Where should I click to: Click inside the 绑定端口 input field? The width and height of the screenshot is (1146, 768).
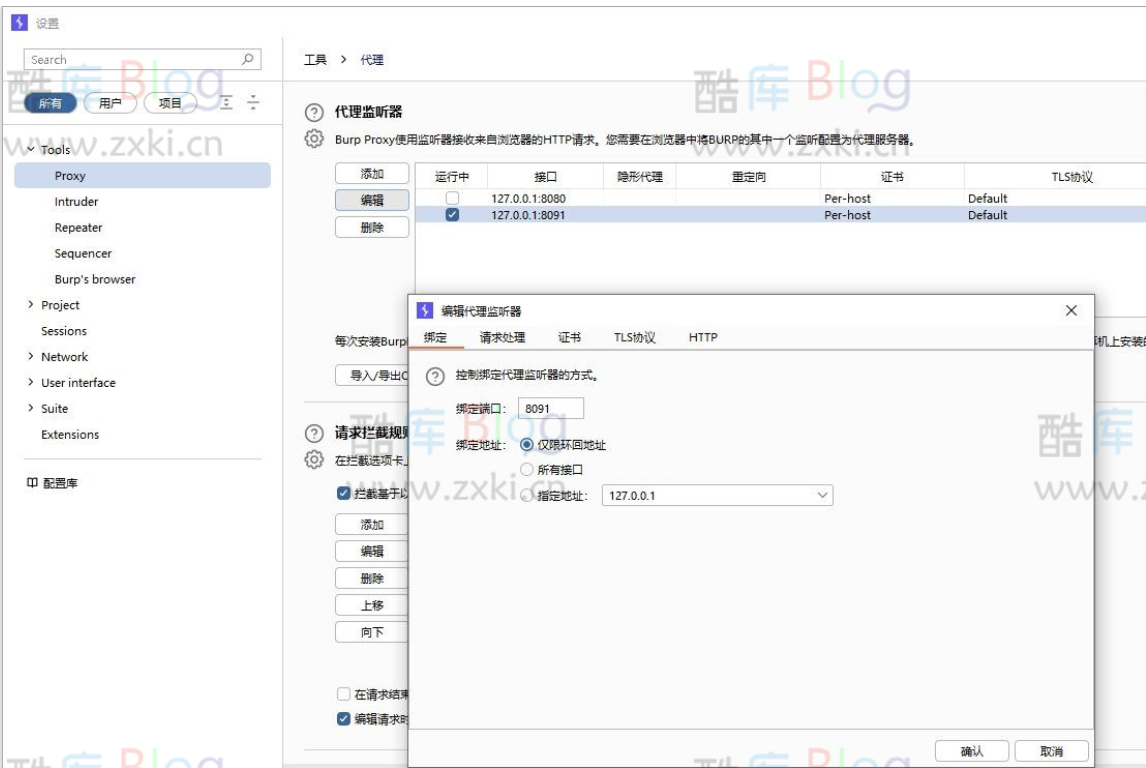(x=551, y=407)
